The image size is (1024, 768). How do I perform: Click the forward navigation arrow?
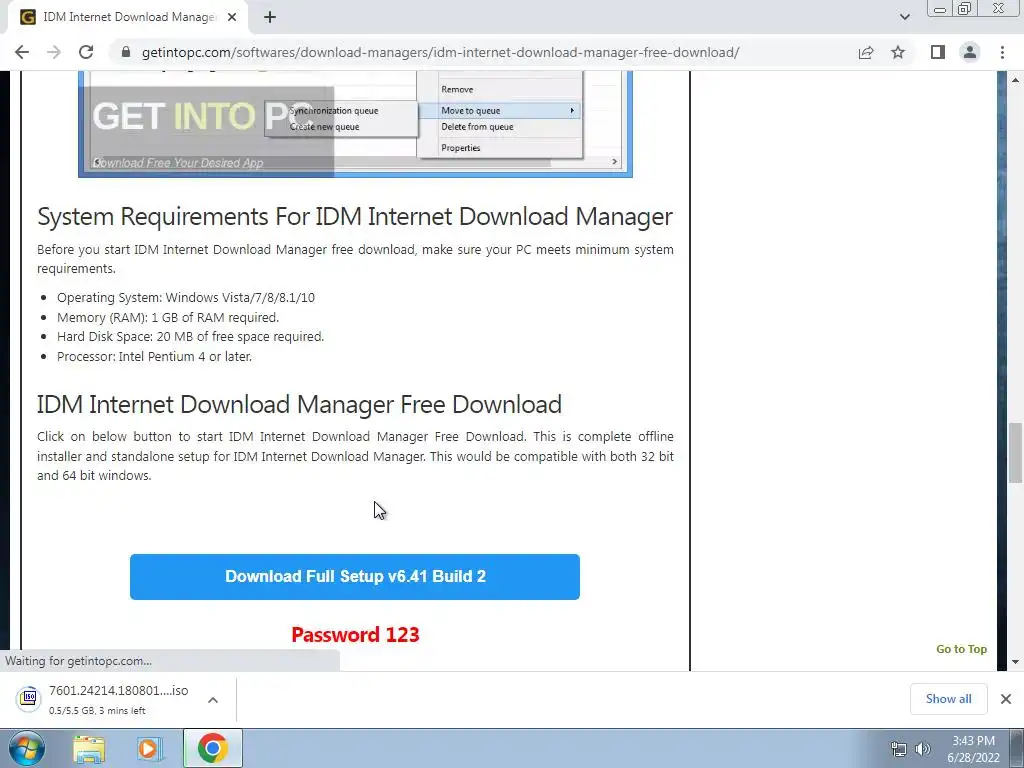(54, 52)
